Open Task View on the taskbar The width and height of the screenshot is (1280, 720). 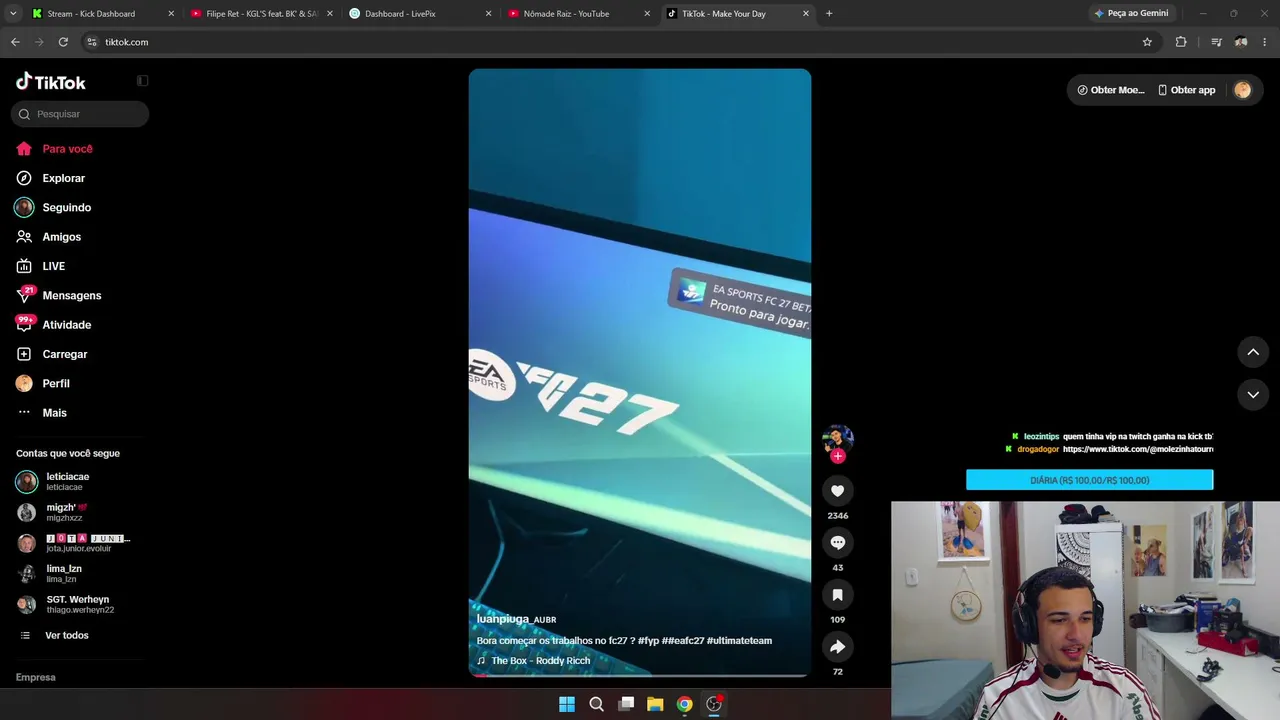click(626, 704)
